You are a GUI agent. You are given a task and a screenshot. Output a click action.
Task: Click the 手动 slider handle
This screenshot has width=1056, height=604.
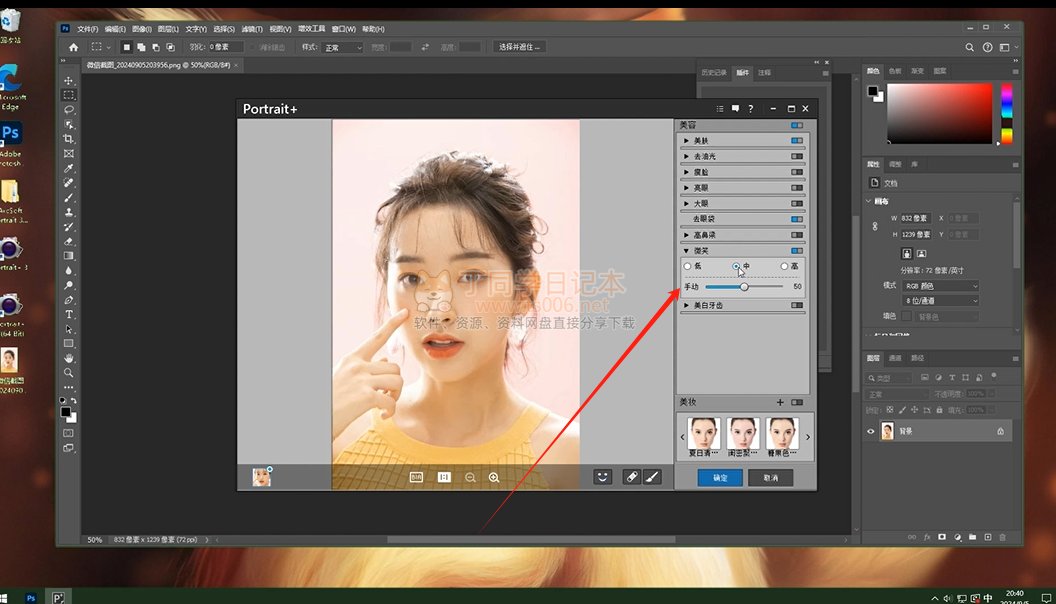(744, 287)
